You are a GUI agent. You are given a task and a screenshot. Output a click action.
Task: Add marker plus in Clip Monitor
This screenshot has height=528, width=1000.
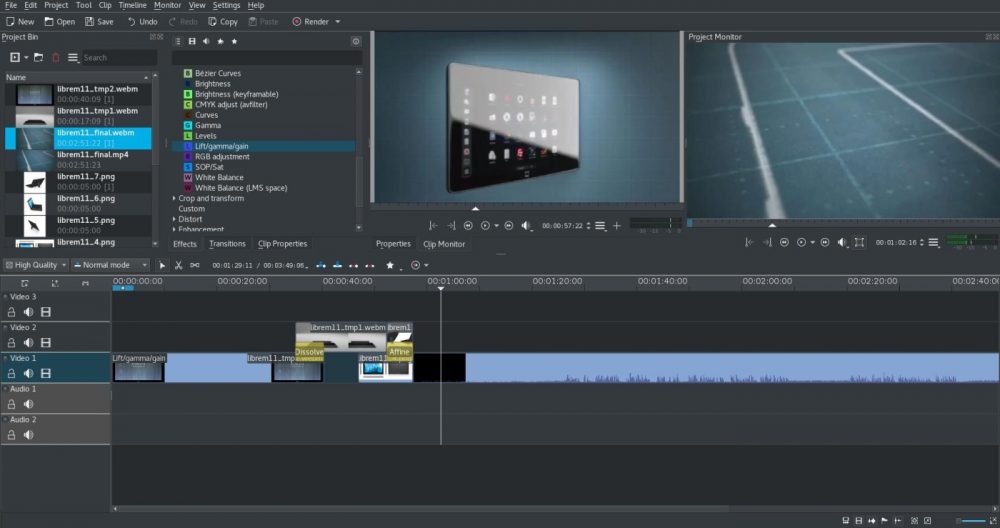coord(617,226)
